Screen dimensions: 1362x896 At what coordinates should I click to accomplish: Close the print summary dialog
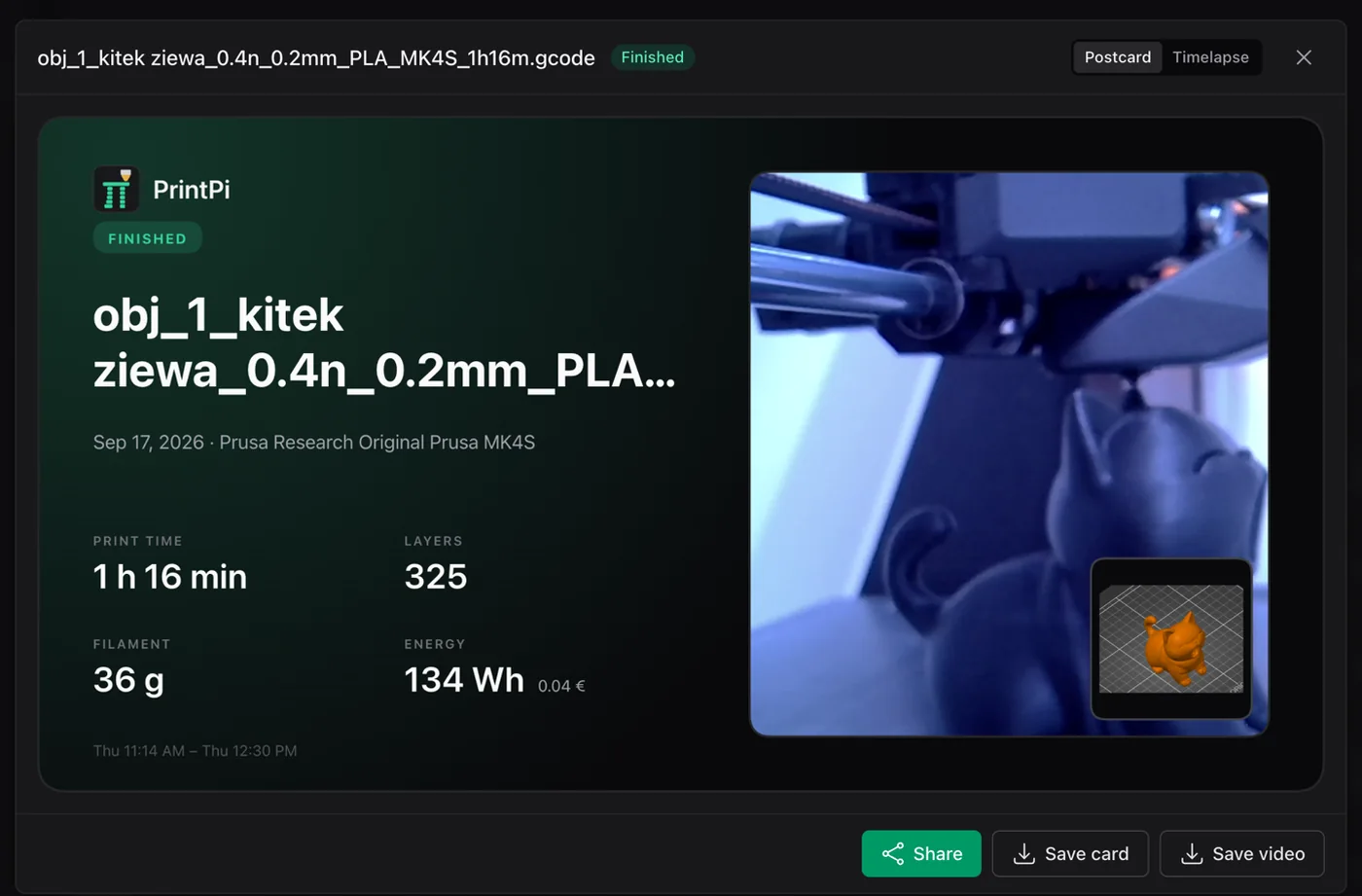pyautogui.click(x=1304, y=57)
